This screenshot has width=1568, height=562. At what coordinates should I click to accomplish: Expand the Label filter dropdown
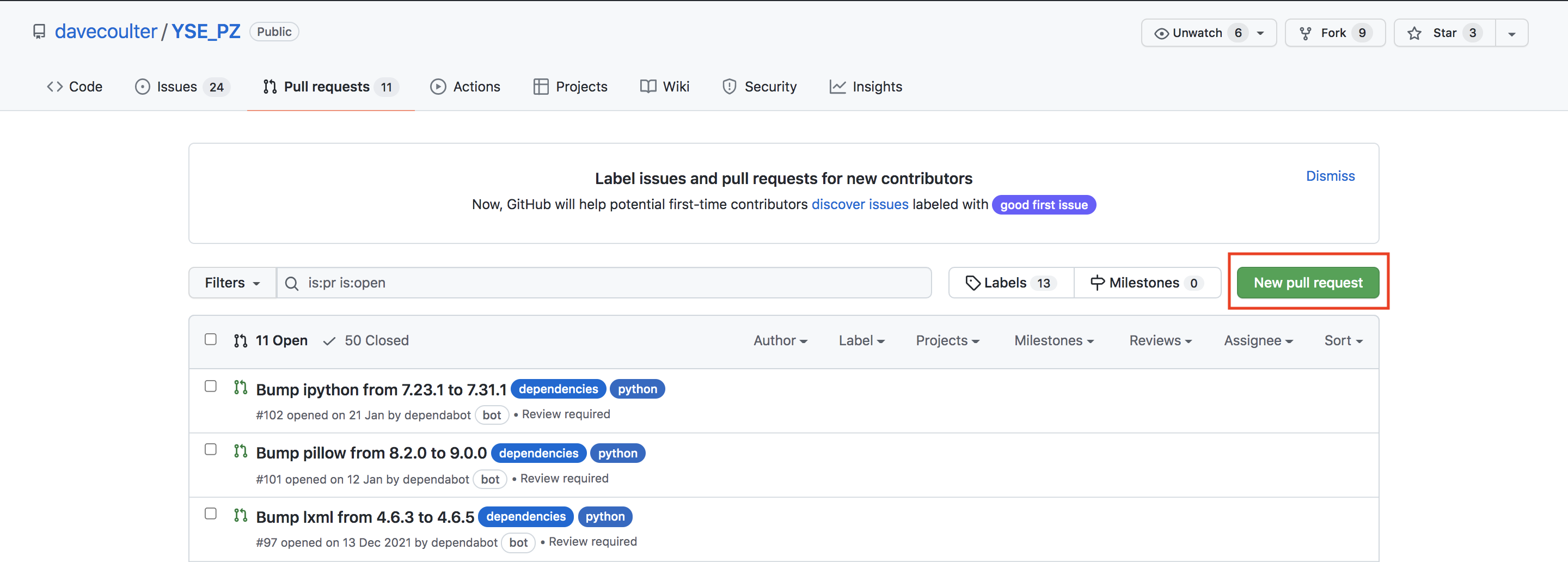point(861,340)
